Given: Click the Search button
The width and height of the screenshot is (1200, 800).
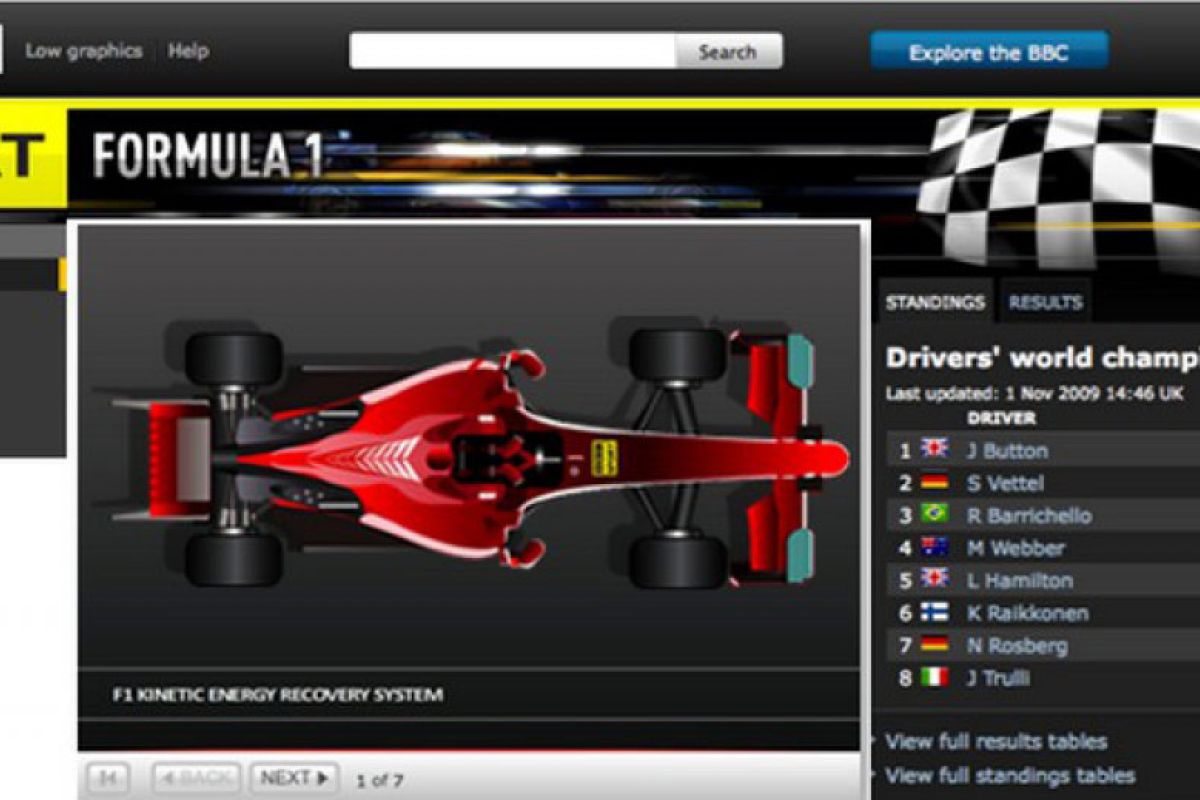Looking at the screenshot, I should (x=727, y=52).
